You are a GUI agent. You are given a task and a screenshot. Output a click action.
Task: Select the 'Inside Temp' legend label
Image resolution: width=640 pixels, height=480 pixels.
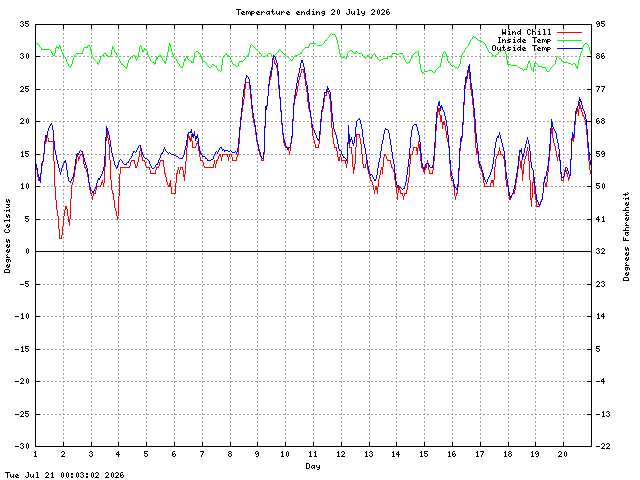[x=524, y=40]
